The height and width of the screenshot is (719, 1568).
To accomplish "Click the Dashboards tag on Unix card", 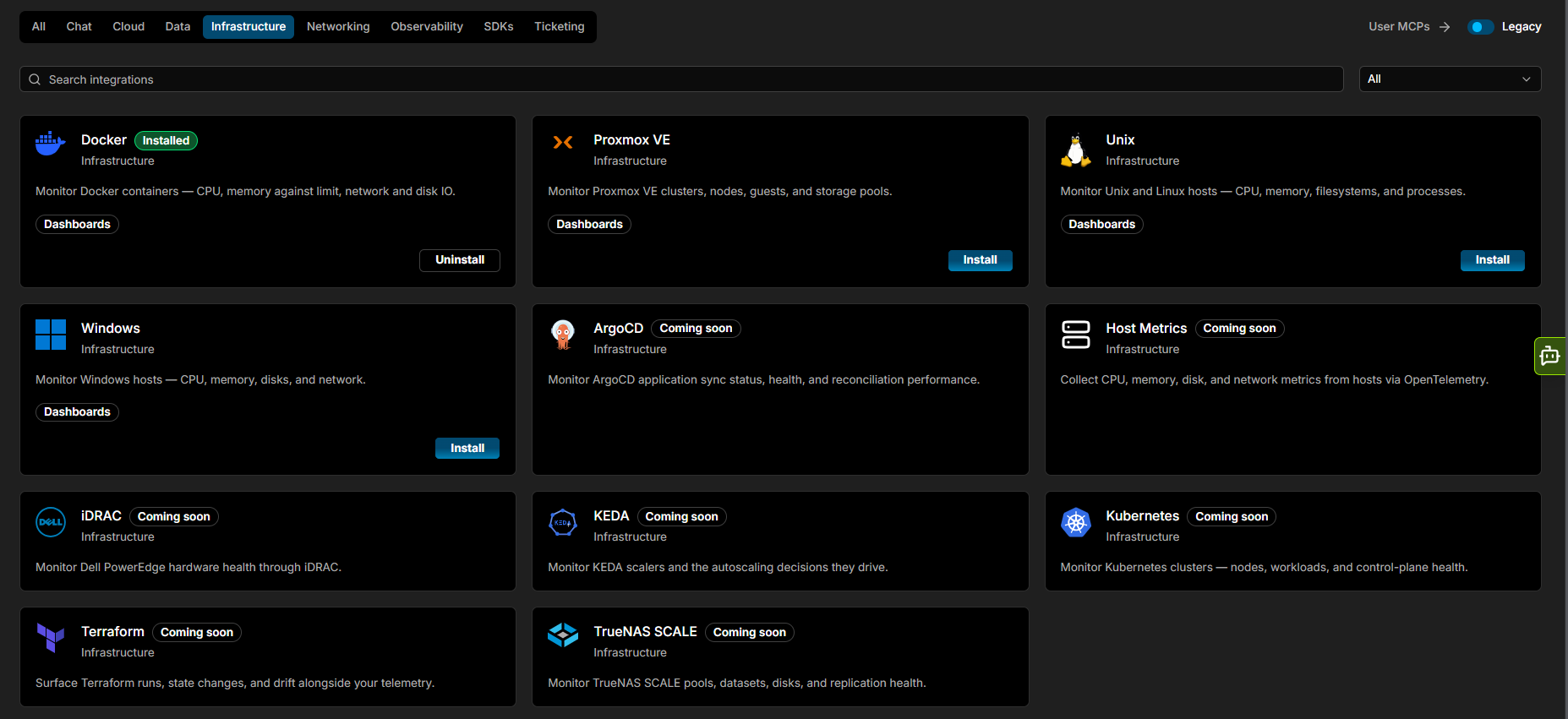I will [1102, 224].
